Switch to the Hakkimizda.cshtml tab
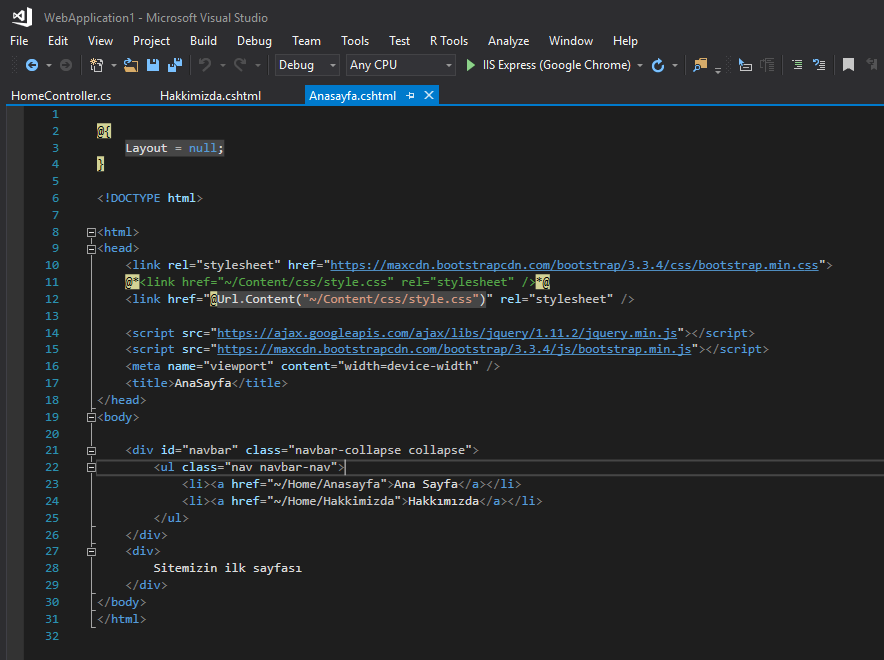884x660 pixels. (210, 96)
